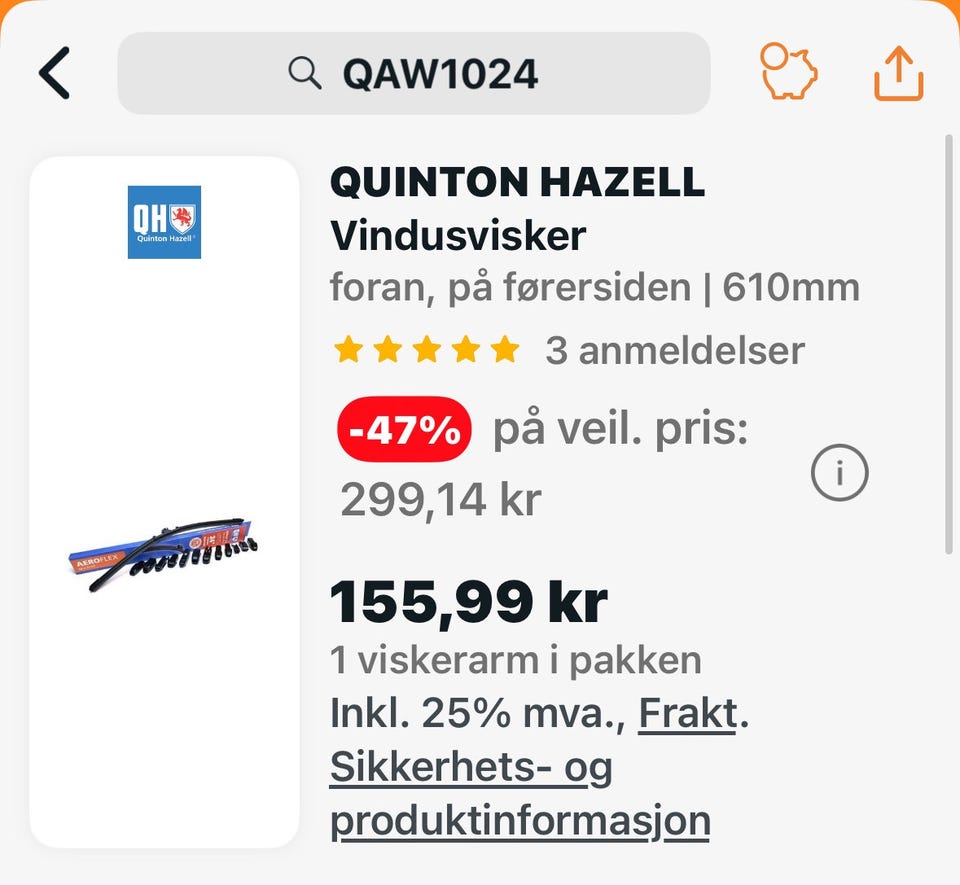
Task: Open the wiper blade product image
Action: click(163, 554)
